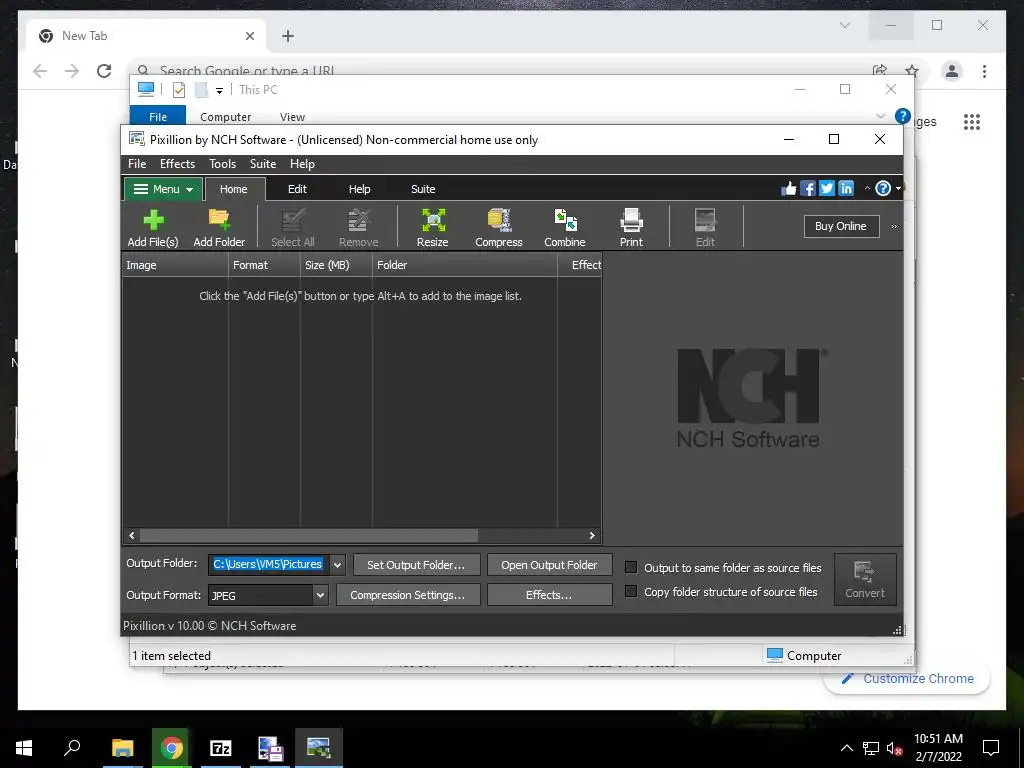Switch to the Help ribbon tab
Screen dimensions: 1024x768
coord(359,189)
